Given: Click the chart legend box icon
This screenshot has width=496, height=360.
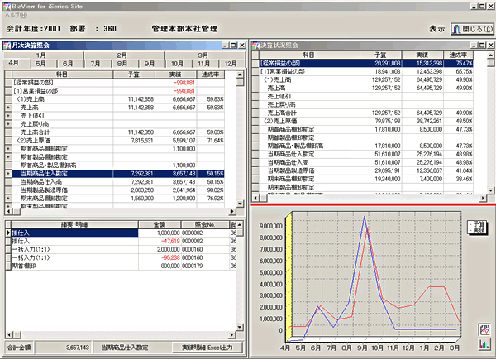Looking at the screenshot, I should (x=477, y=227).
